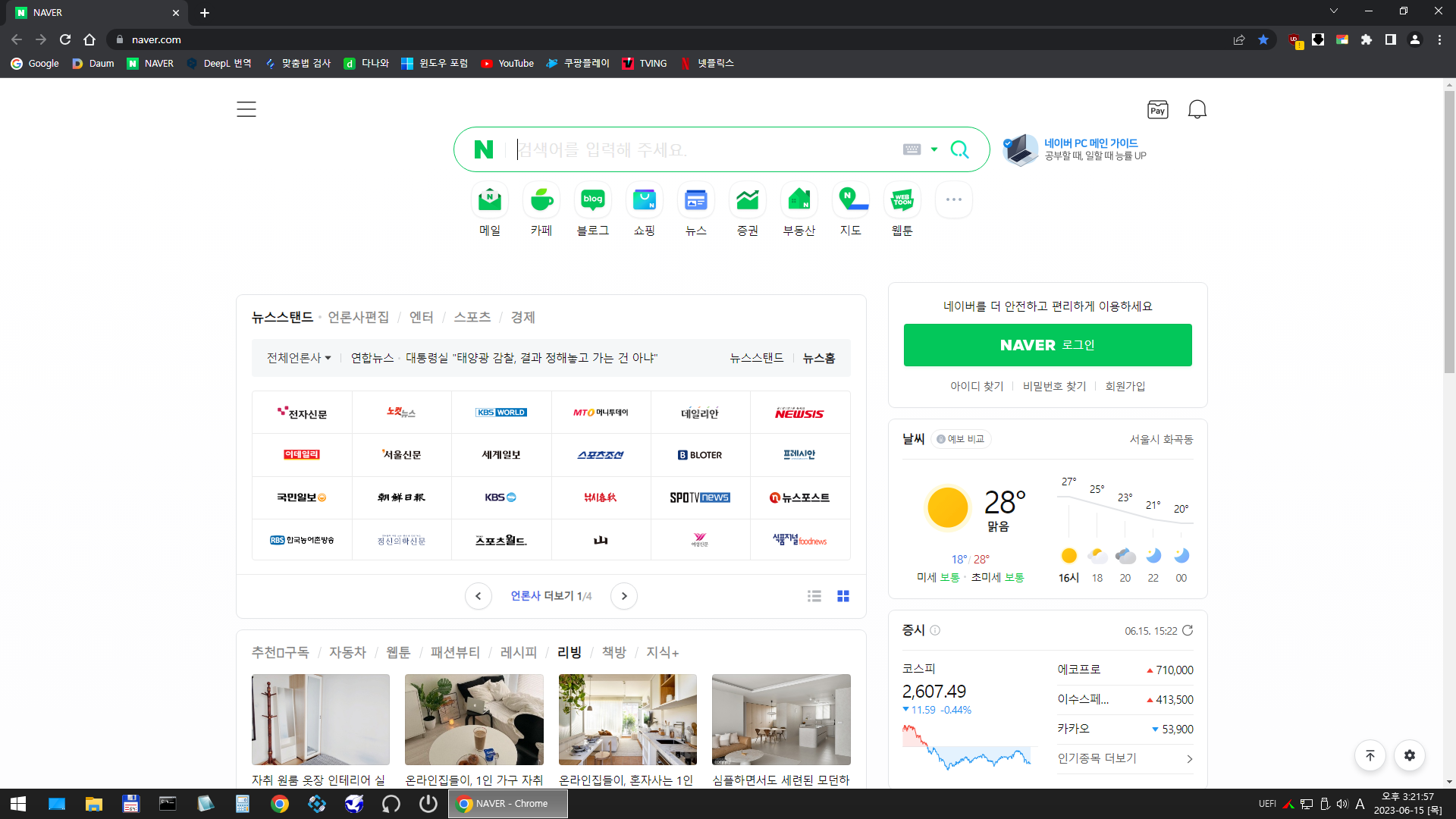1456x819 pixels.
Task: Open KBS WORLD press logo
Action: coord(501,413)
